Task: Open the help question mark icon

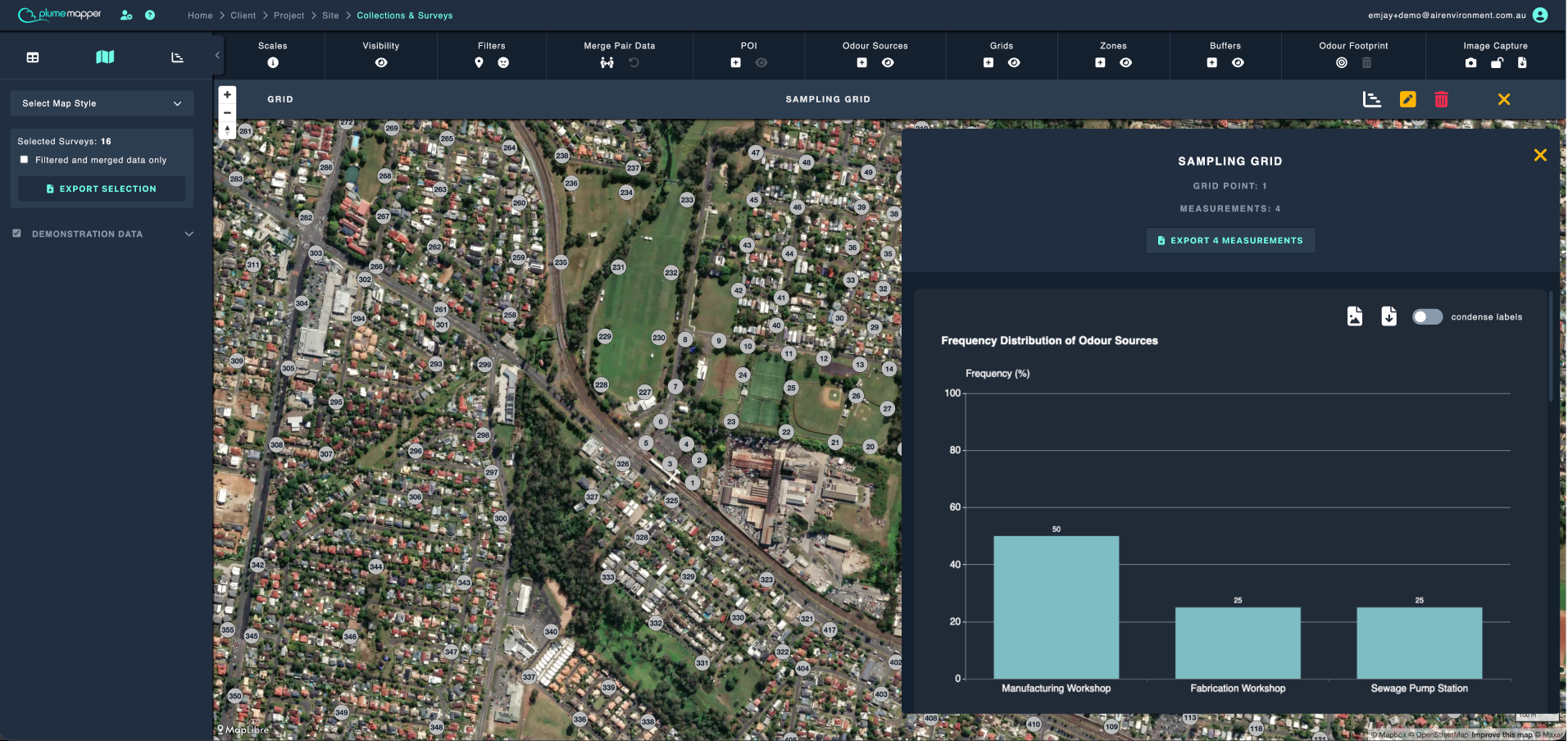Action: pyautogui.click(x=150, y=15)
